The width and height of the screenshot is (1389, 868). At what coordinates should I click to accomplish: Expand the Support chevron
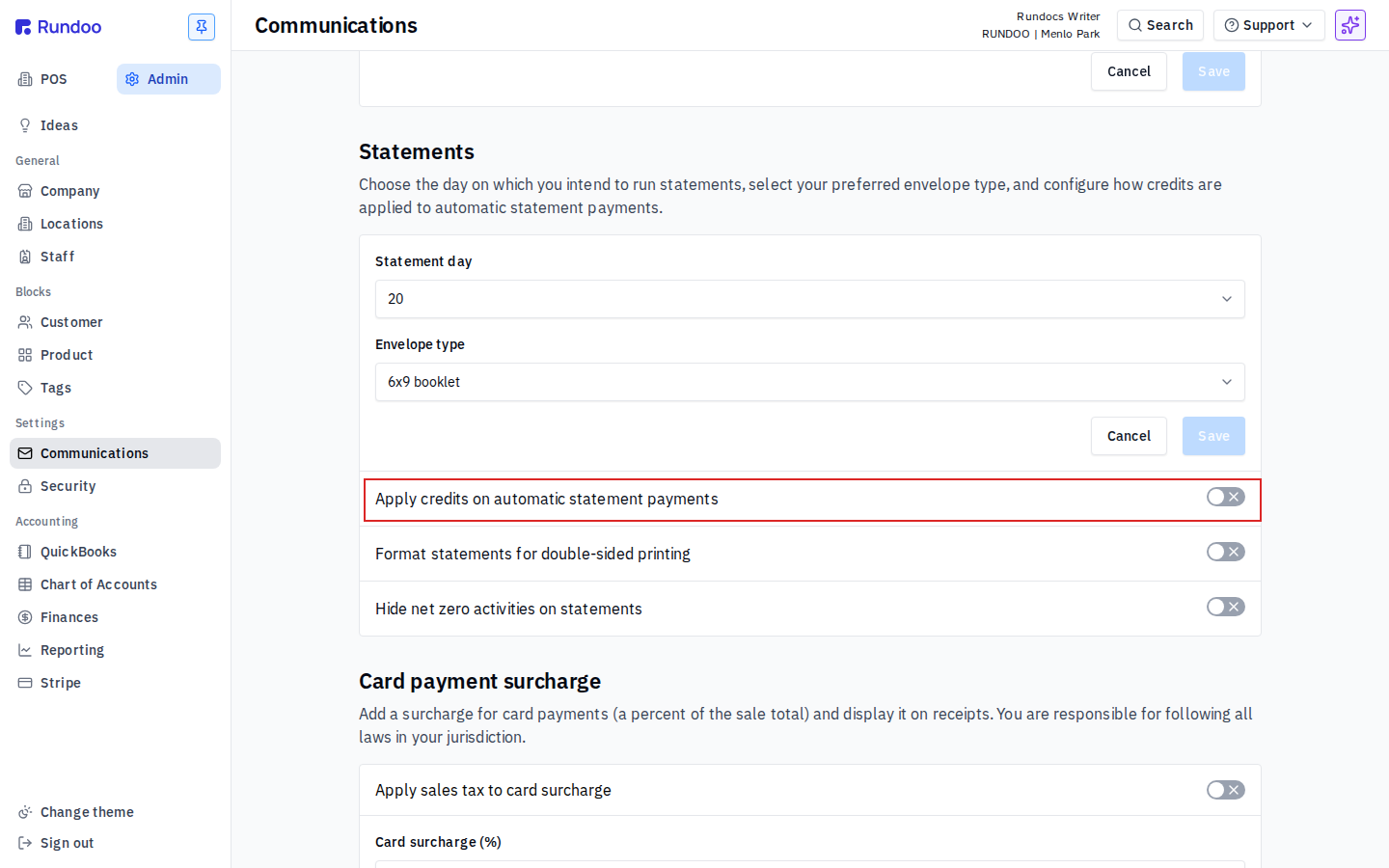(1307, 25)
